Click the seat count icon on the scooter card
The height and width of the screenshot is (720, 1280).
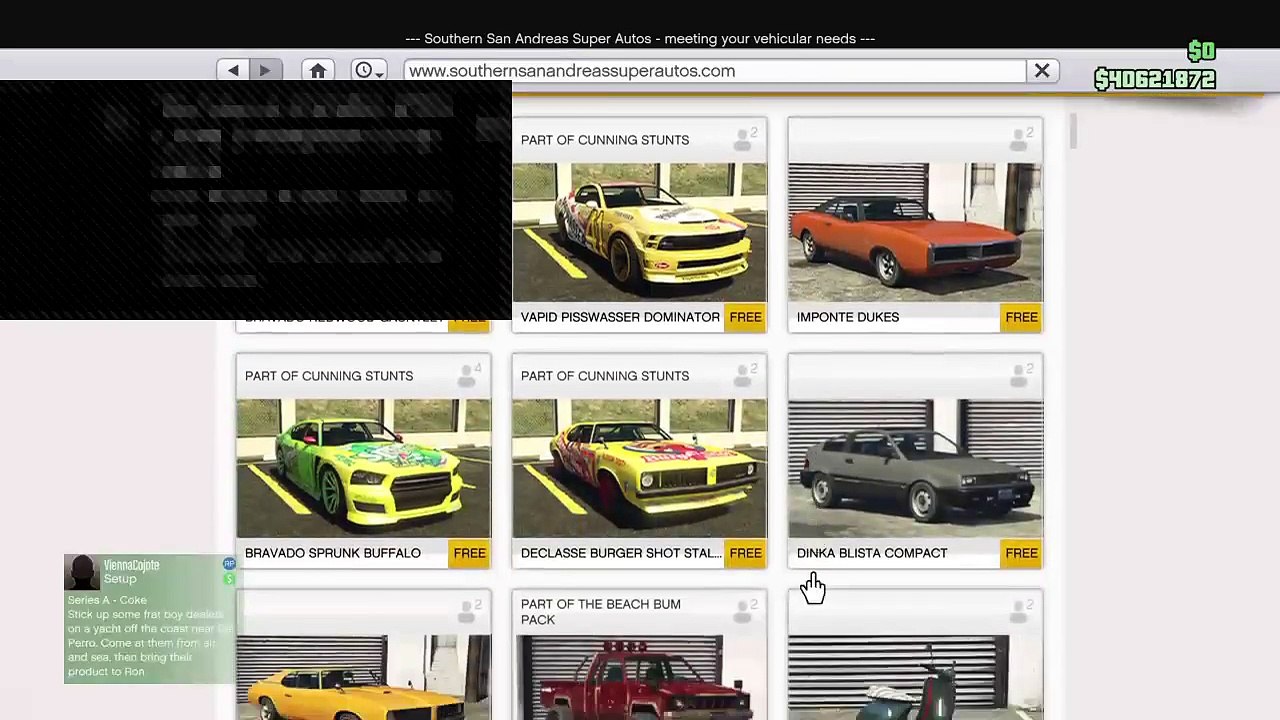tap(1020, 612)
